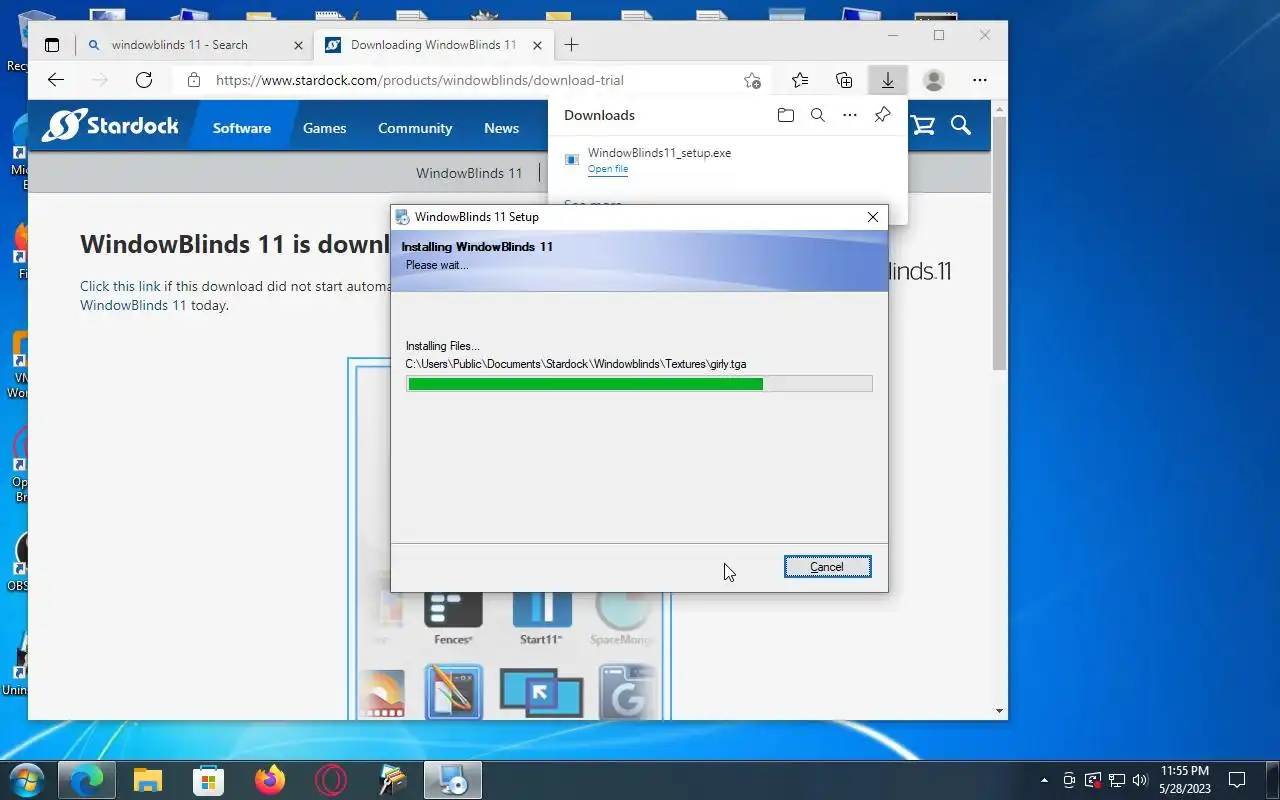Open the browser profile menu

(x=934, y=80)
